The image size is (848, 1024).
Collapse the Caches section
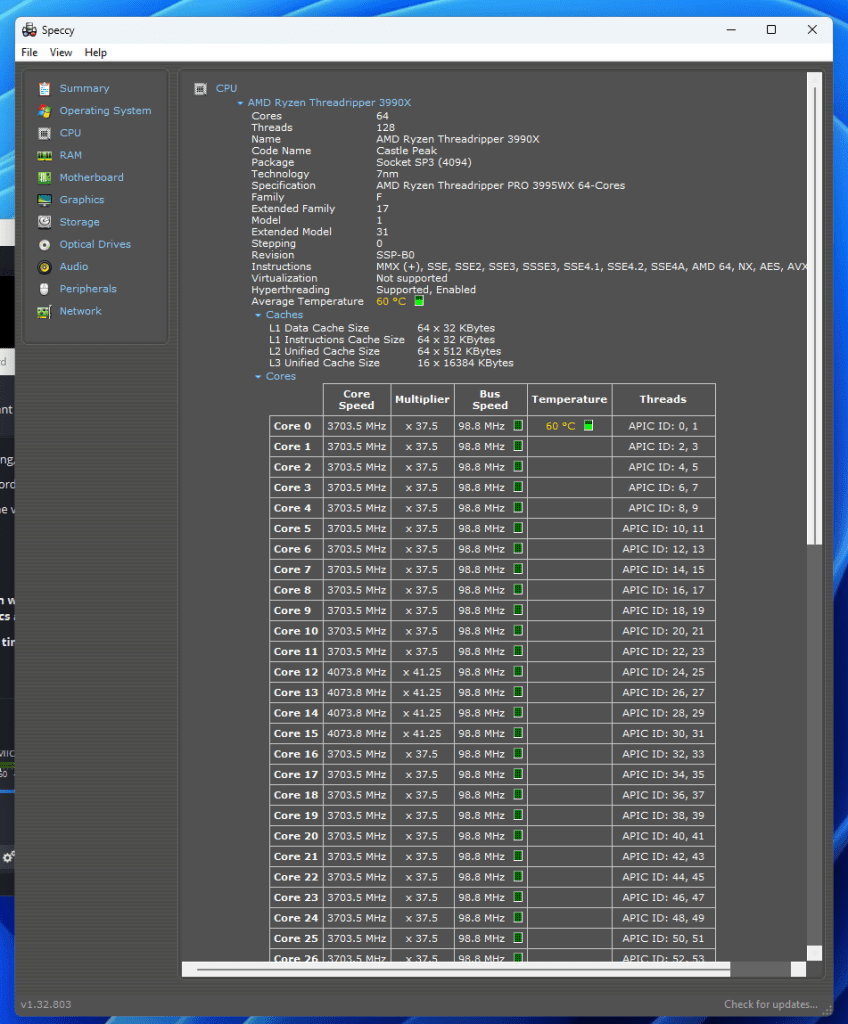(258, 315)
